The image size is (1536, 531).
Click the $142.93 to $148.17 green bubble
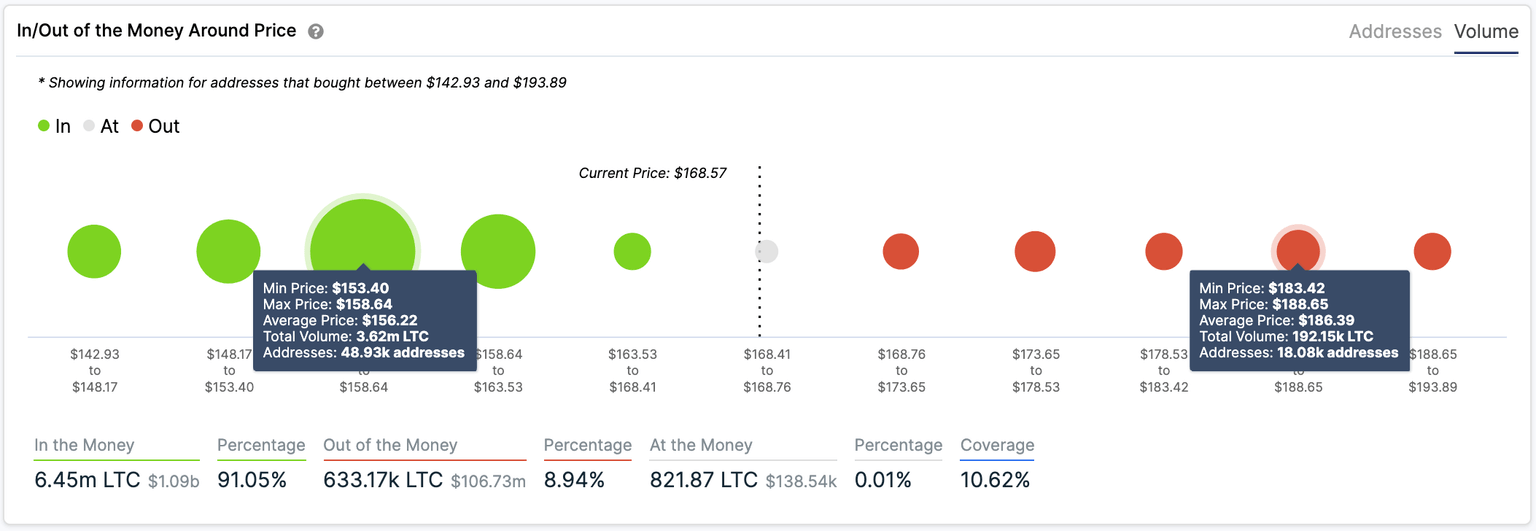click(94, 252)
